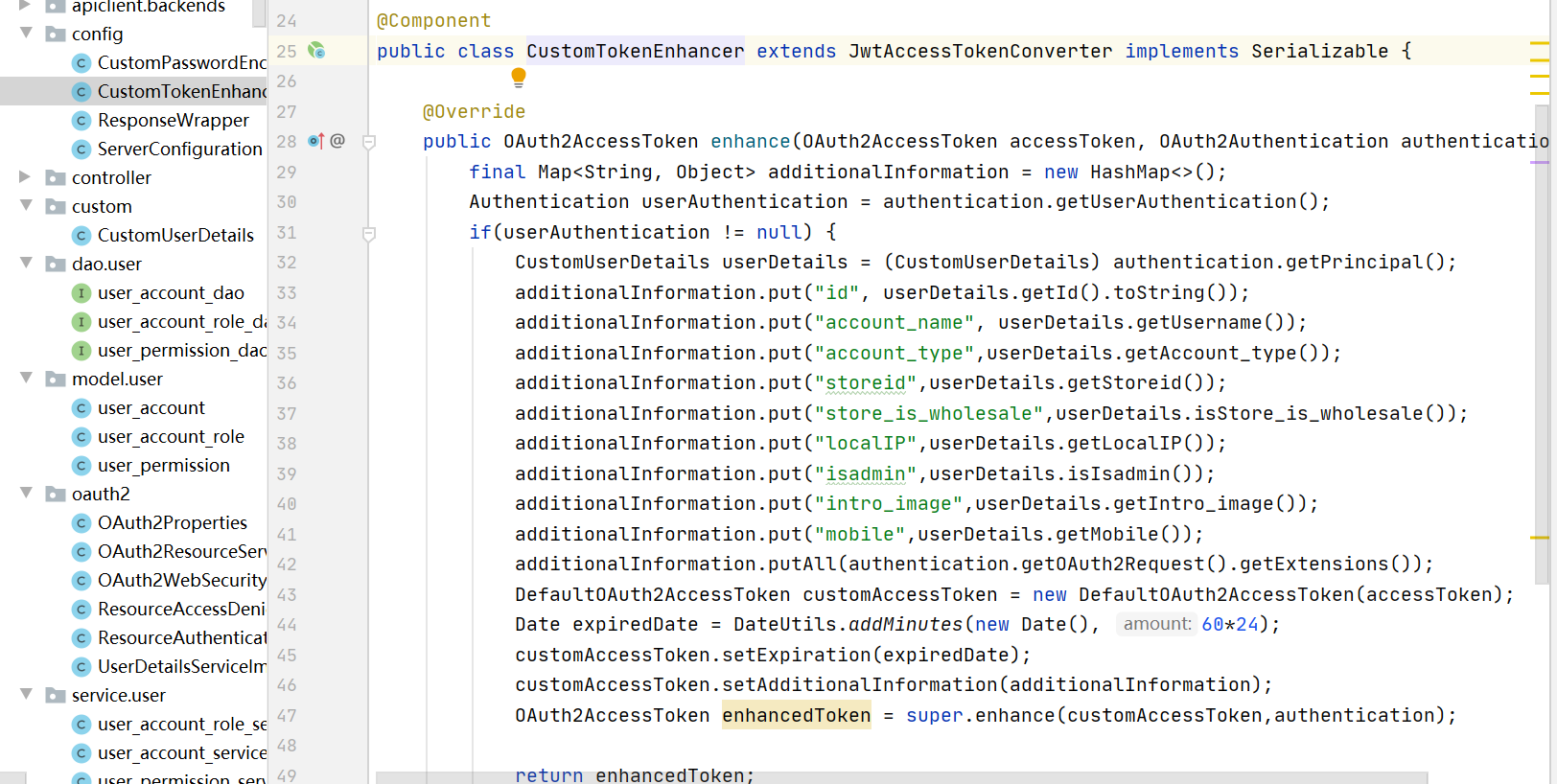Open user_account_role_se class under service.user
The image size is (1557, 784).
pos(182,724)
